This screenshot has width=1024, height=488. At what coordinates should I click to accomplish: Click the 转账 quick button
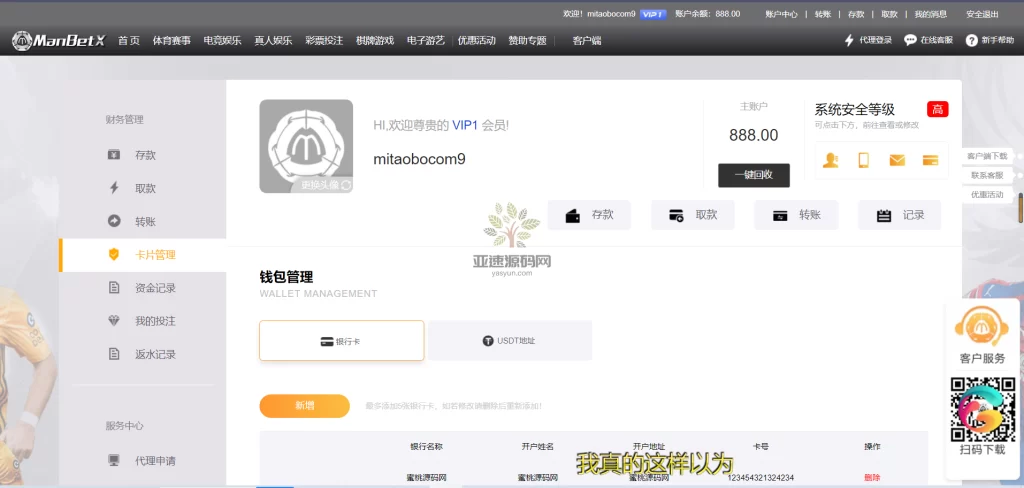796,215
